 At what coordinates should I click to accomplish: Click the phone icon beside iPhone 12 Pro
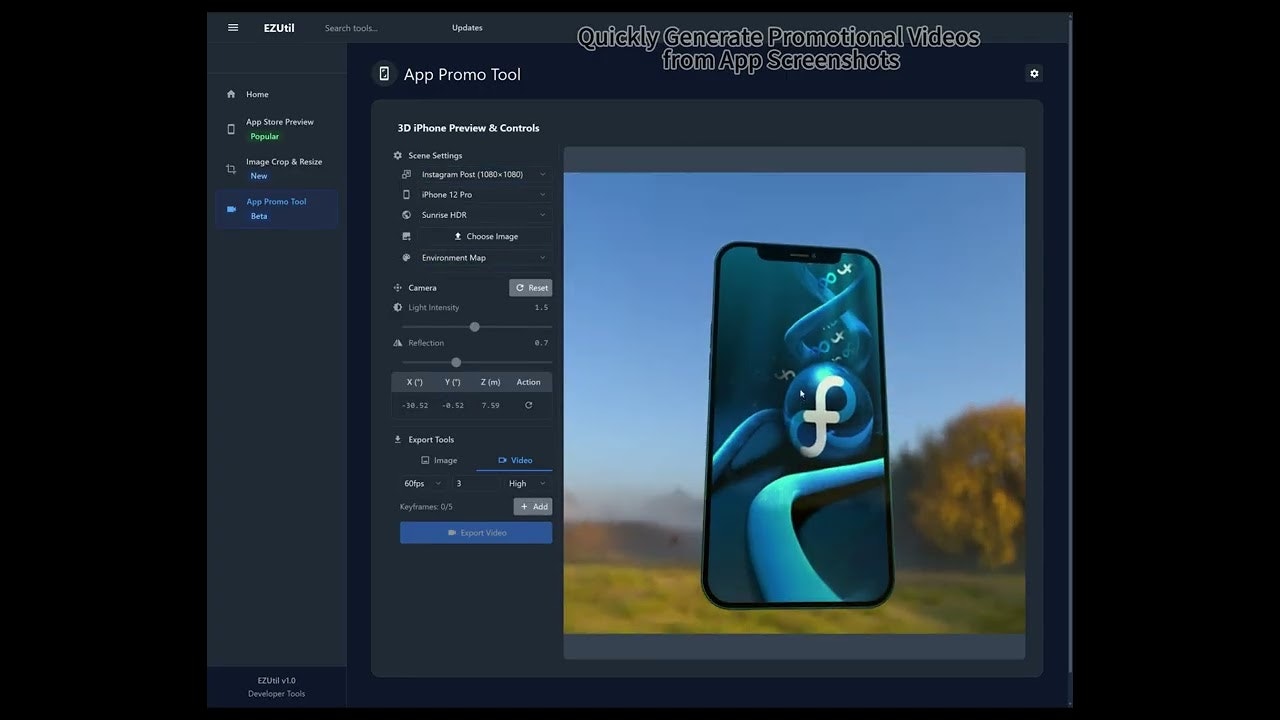(x=406, y=195)
